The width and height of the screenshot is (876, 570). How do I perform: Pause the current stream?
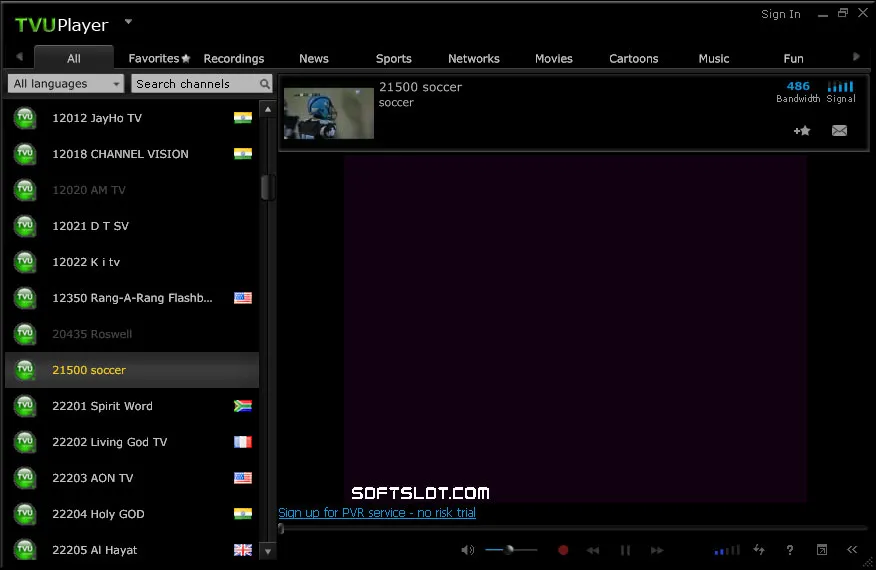tap(625, 550)
